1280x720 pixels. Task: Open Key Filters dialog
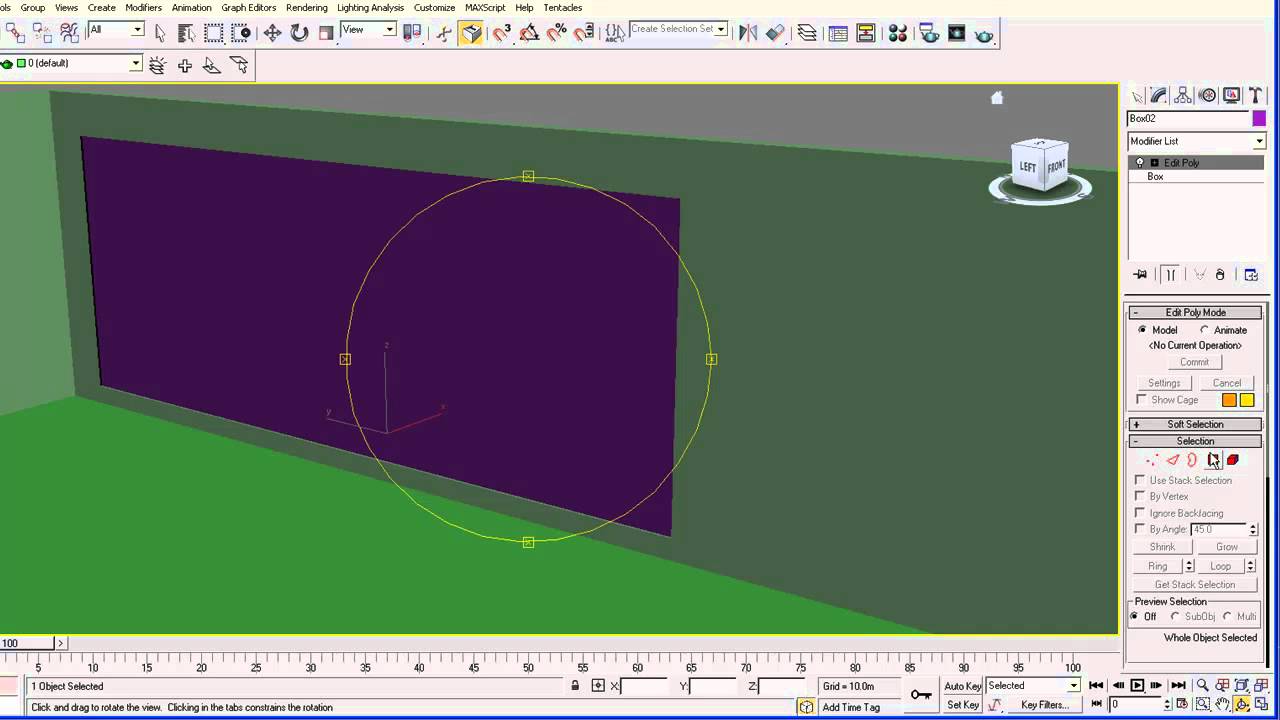1045,705
